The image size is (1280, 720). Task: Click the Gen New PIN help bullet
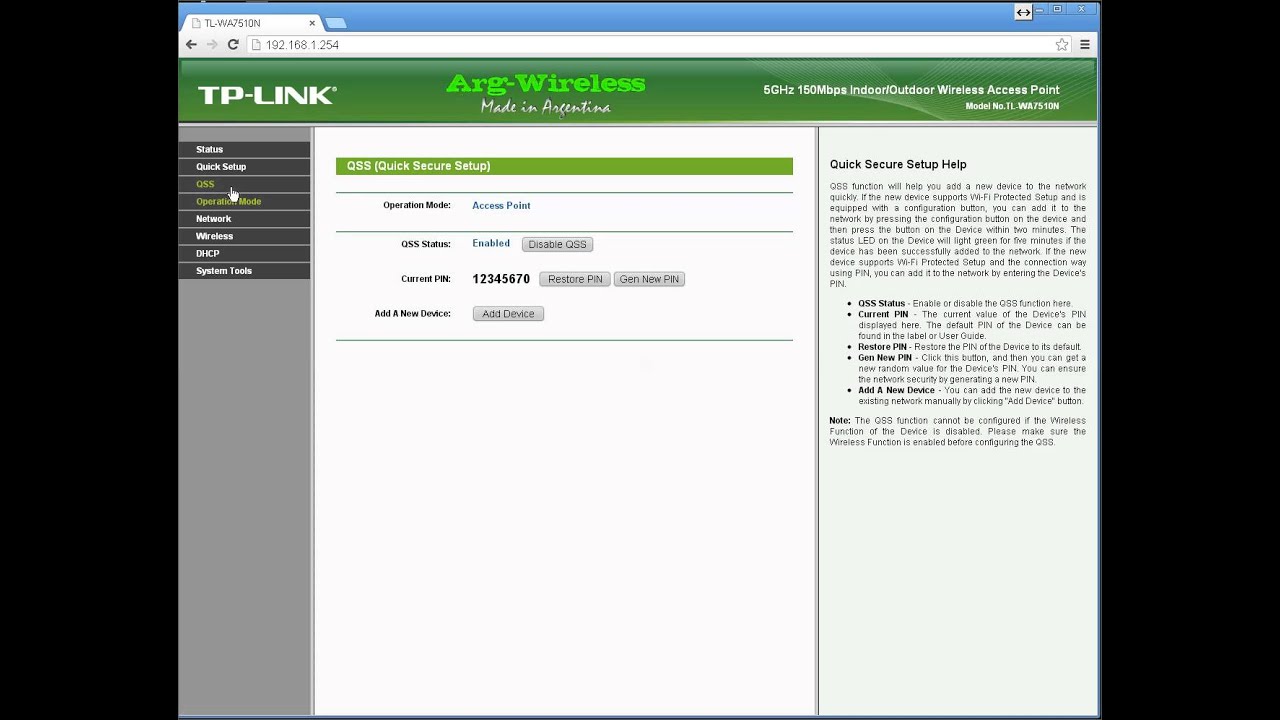pyautogui.click(x=971, y=368)
